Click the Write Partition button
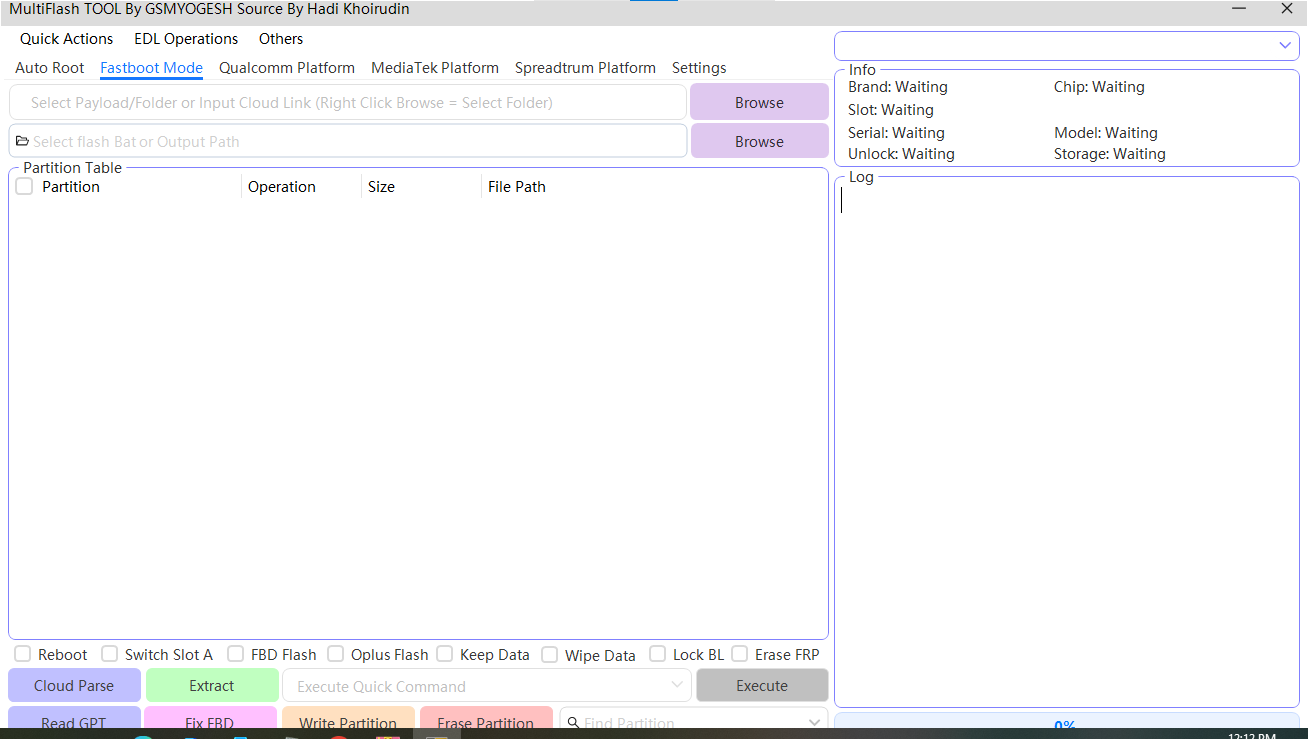This screenshot has width=1308, height=739. click(x=348, y=722)
